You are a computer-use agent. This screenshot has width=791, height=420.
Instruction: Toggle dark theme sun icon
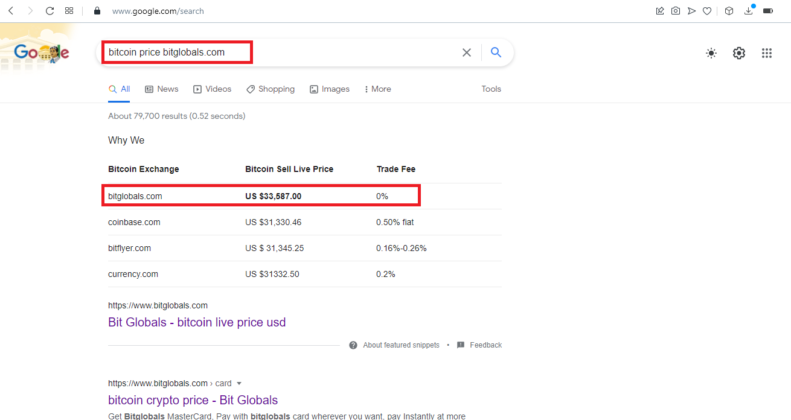711,53
